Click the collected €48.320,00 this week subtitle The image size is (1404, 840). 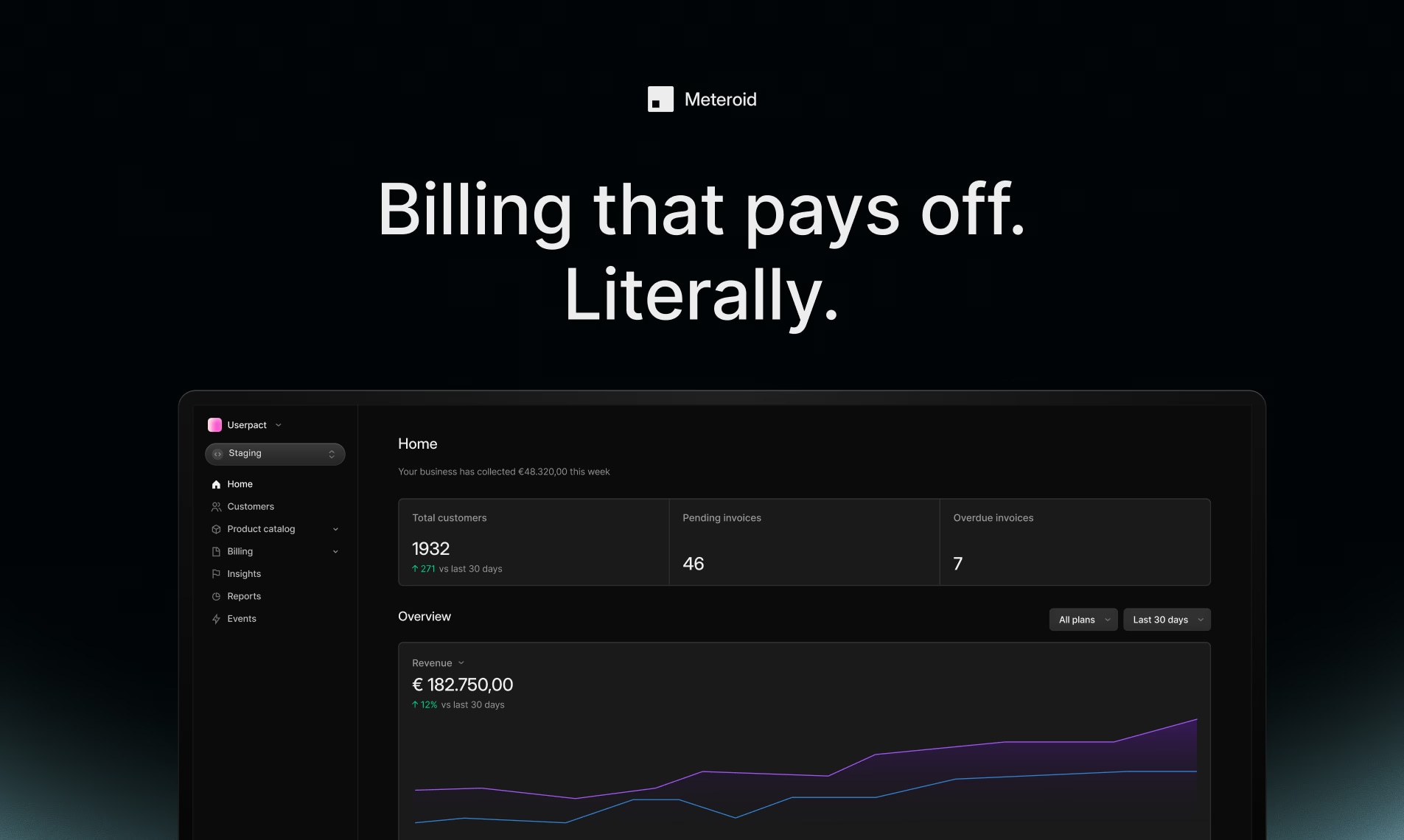(504, 472)
